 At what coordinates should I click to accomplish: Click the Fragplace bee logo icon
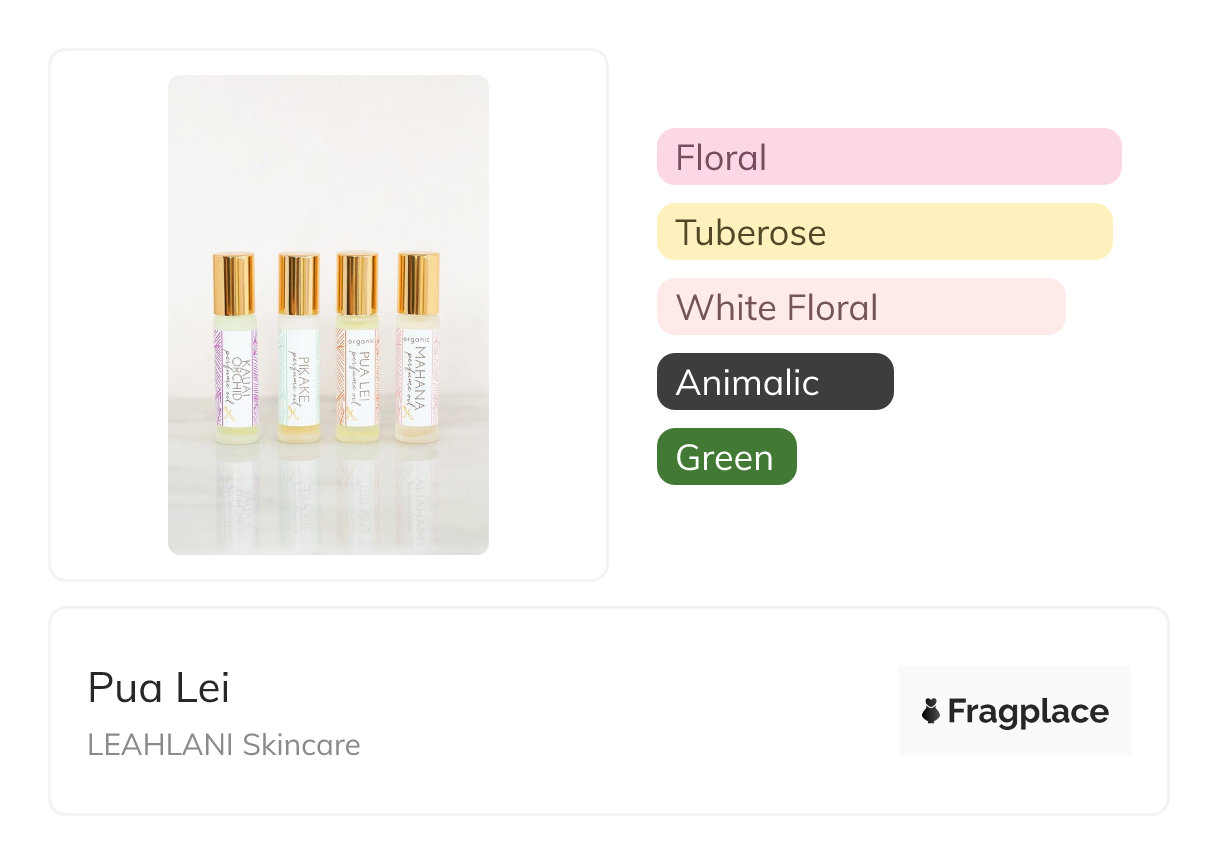click(931, 711)
